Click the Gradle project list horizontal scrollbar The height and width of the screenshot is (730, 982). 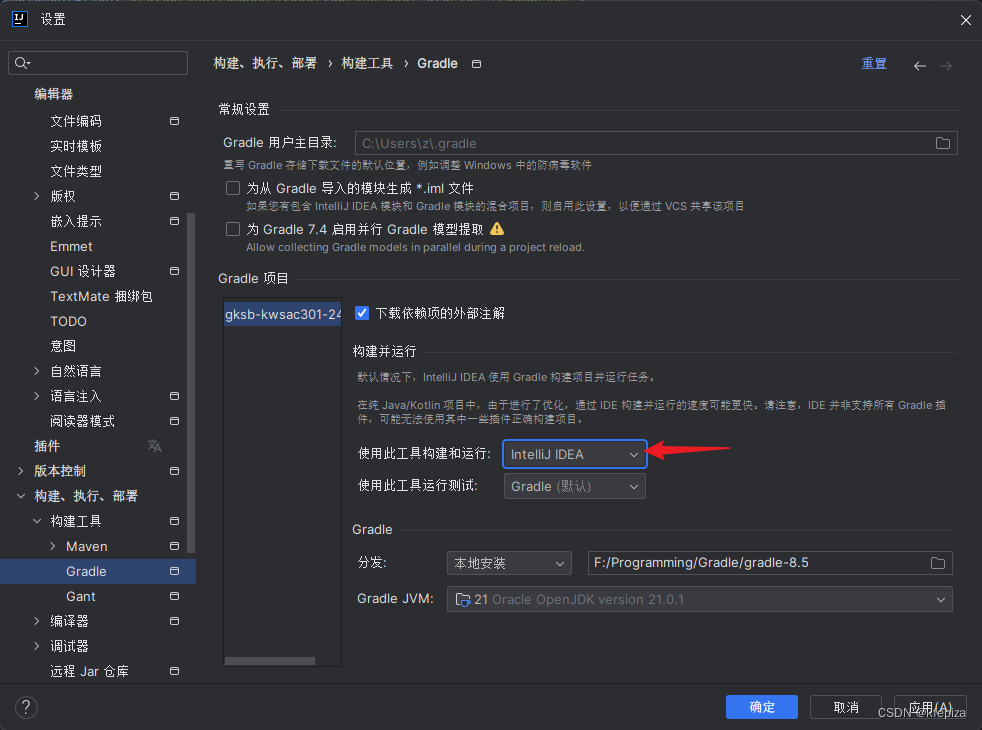(270, 661)
